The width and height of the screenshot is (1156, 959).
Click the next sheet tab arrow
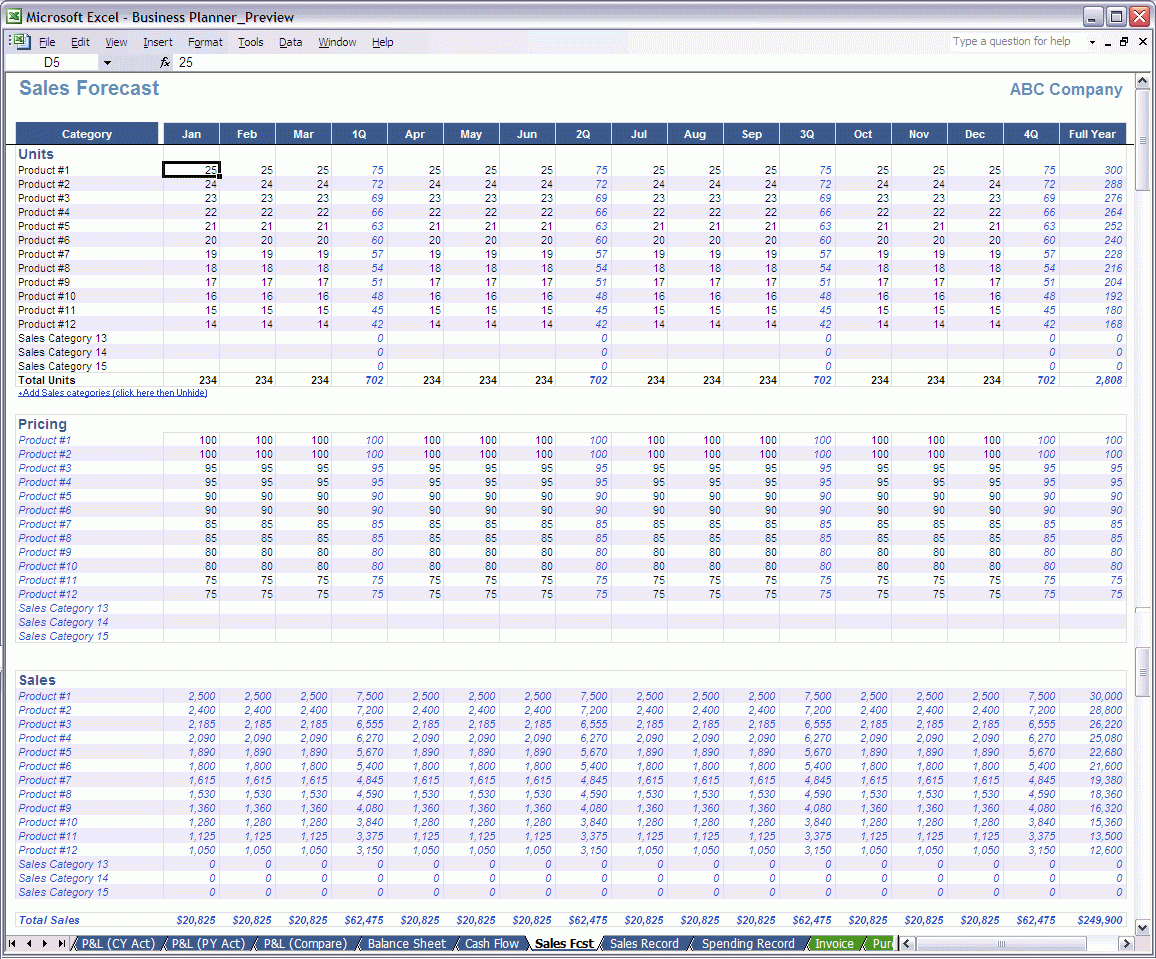coord(45,943)
